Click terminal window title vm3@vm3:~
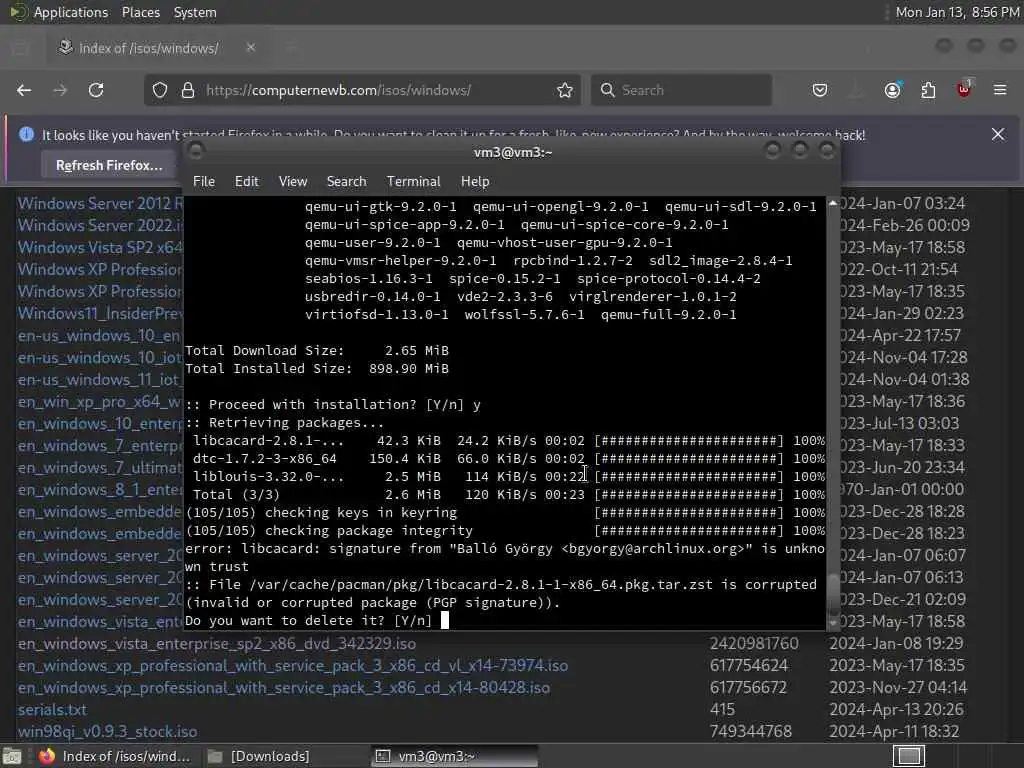The height and width of the screenshot is (768, 1024). (513, 152)
